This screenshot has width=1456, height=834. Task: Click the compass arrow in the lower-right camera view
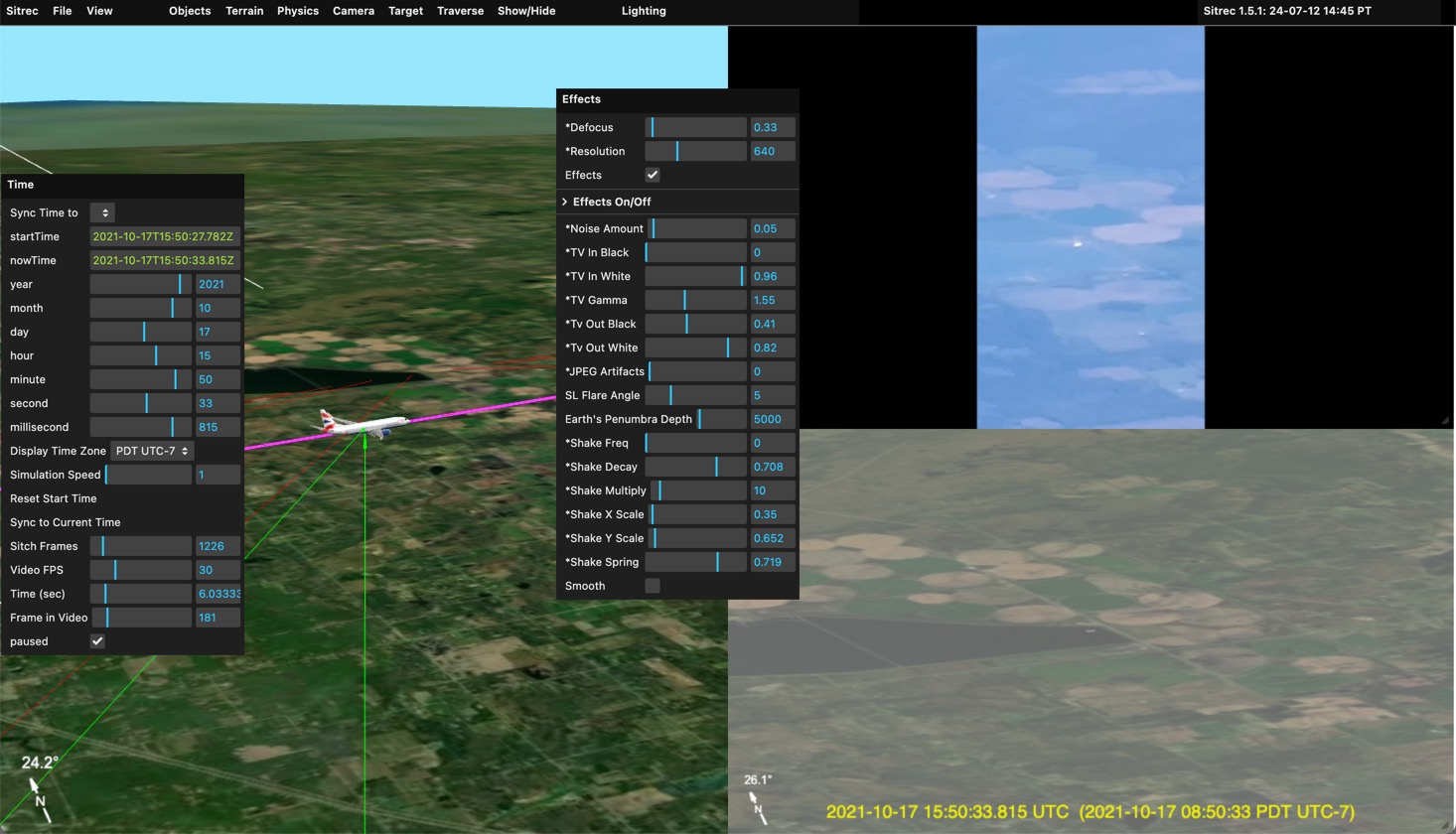[759, 808]
